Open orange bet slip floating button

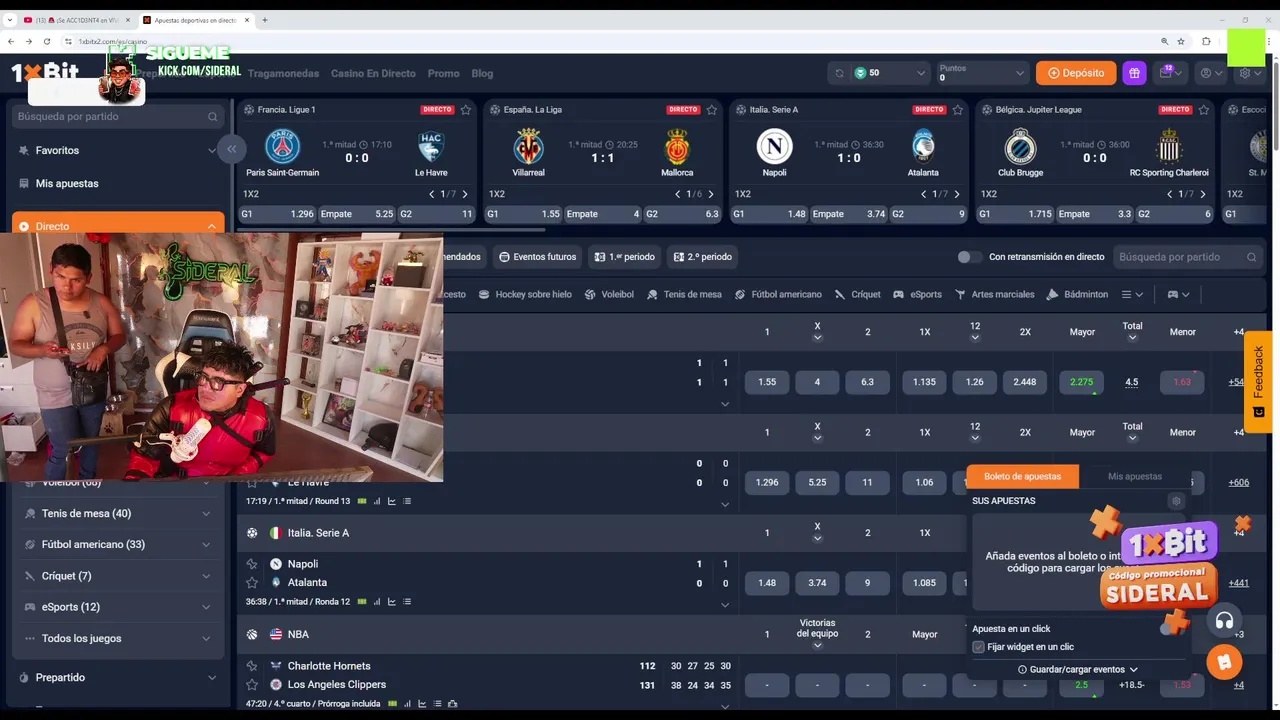pos(1224,662)
